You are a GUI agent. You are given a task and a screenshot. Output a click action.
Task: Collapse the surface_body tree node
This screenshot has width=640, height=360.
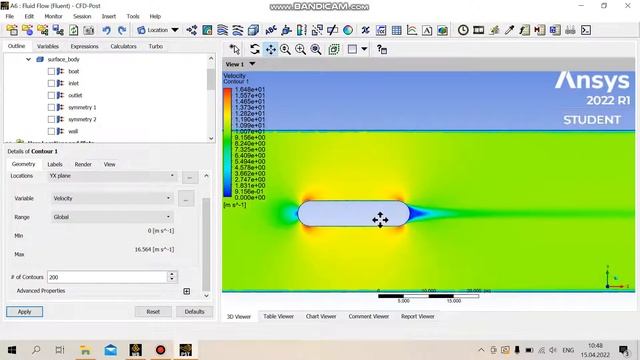click(x=28, y=59)
